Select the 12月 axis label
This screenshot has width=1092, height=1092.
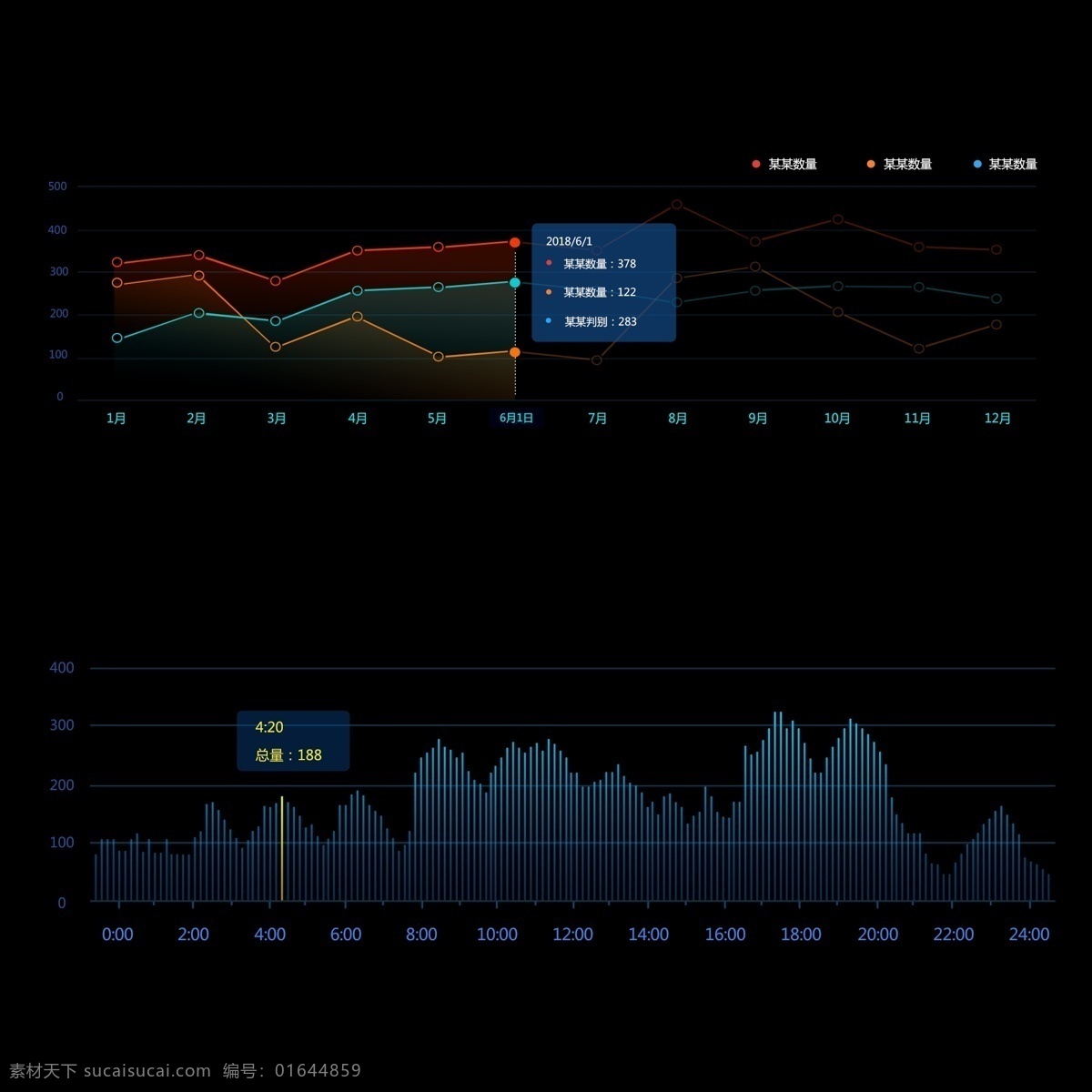[998, 419]
